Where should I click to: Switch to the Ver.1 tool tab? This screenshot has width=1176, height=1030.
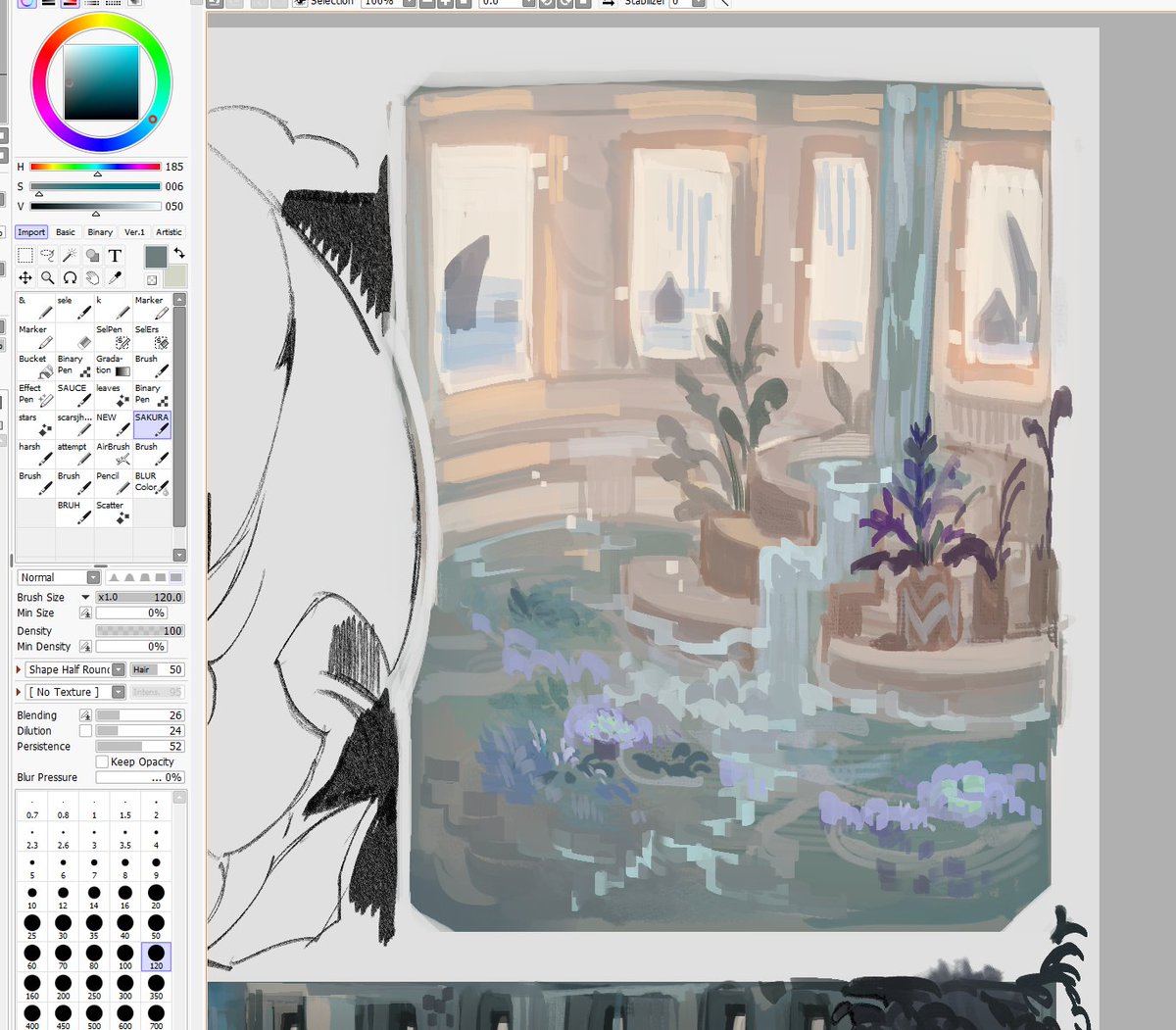click(134, 232)
